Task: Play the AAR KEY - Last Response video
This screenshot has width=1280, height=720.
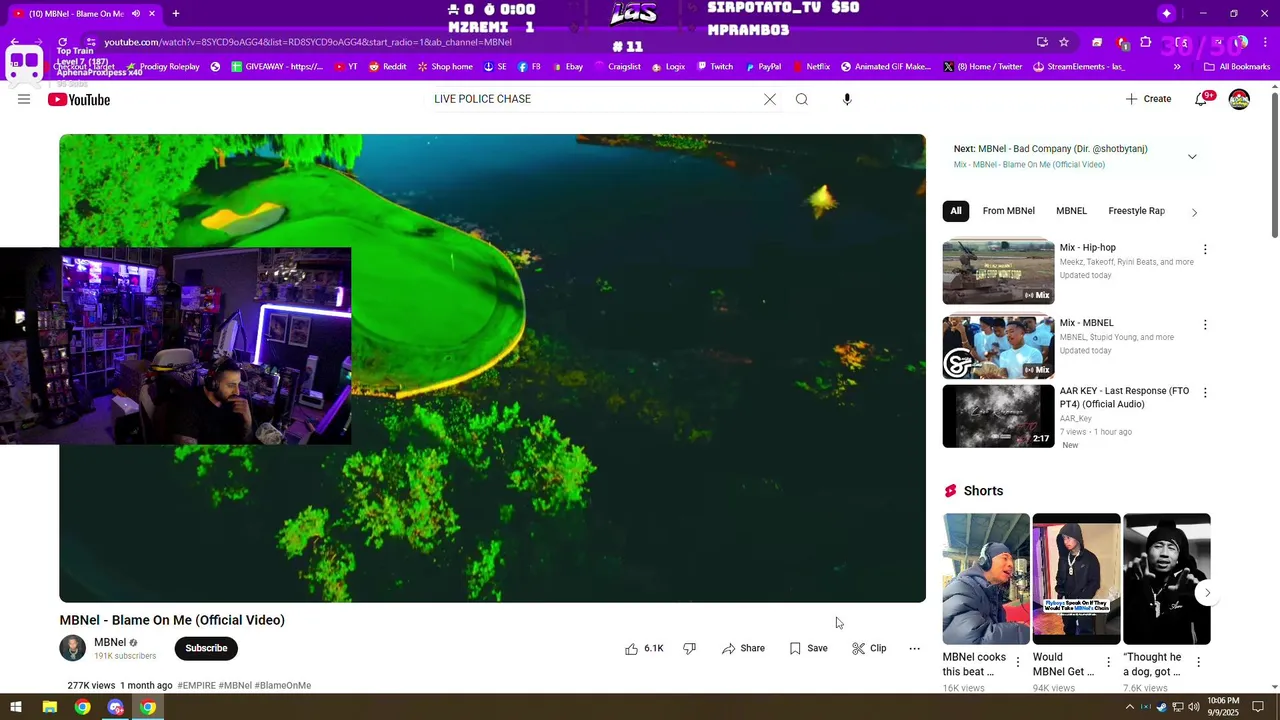Action: click(x=998, y=415)
